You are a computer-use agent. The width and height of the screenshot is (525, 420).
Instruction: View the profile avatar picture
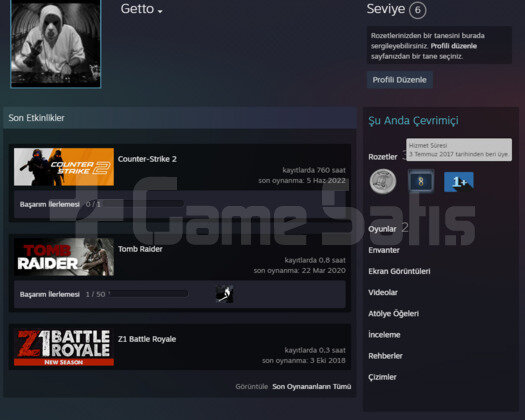(56, 43)
